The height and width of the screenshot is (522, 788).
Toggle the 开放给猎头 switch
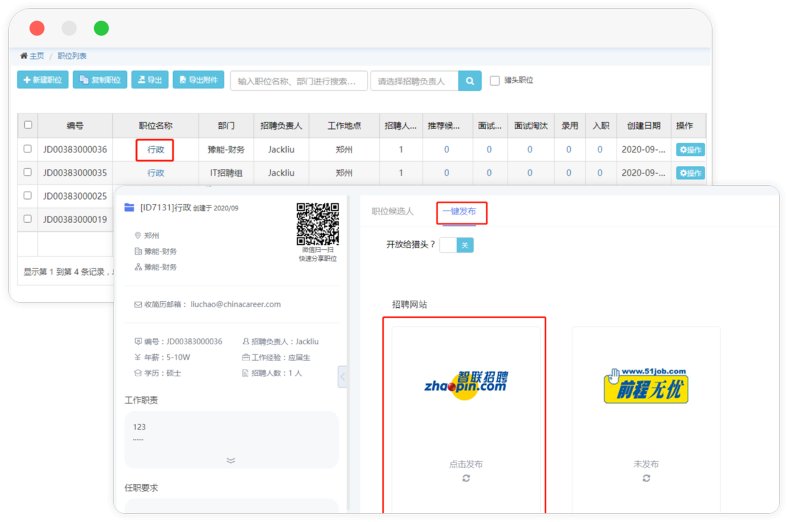(456, 245)
